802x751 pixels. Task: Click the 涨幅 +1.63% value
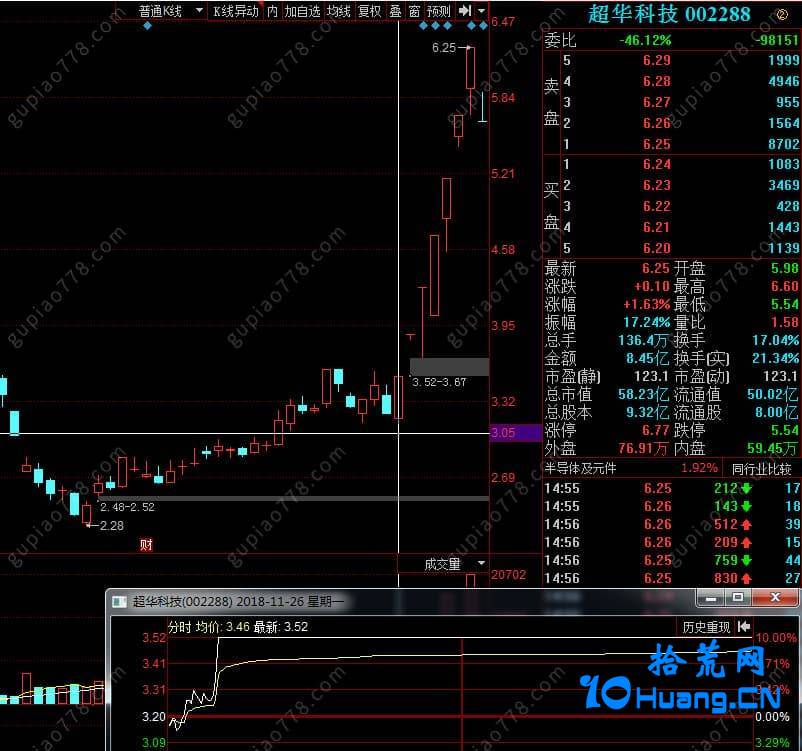pos(647,304)
